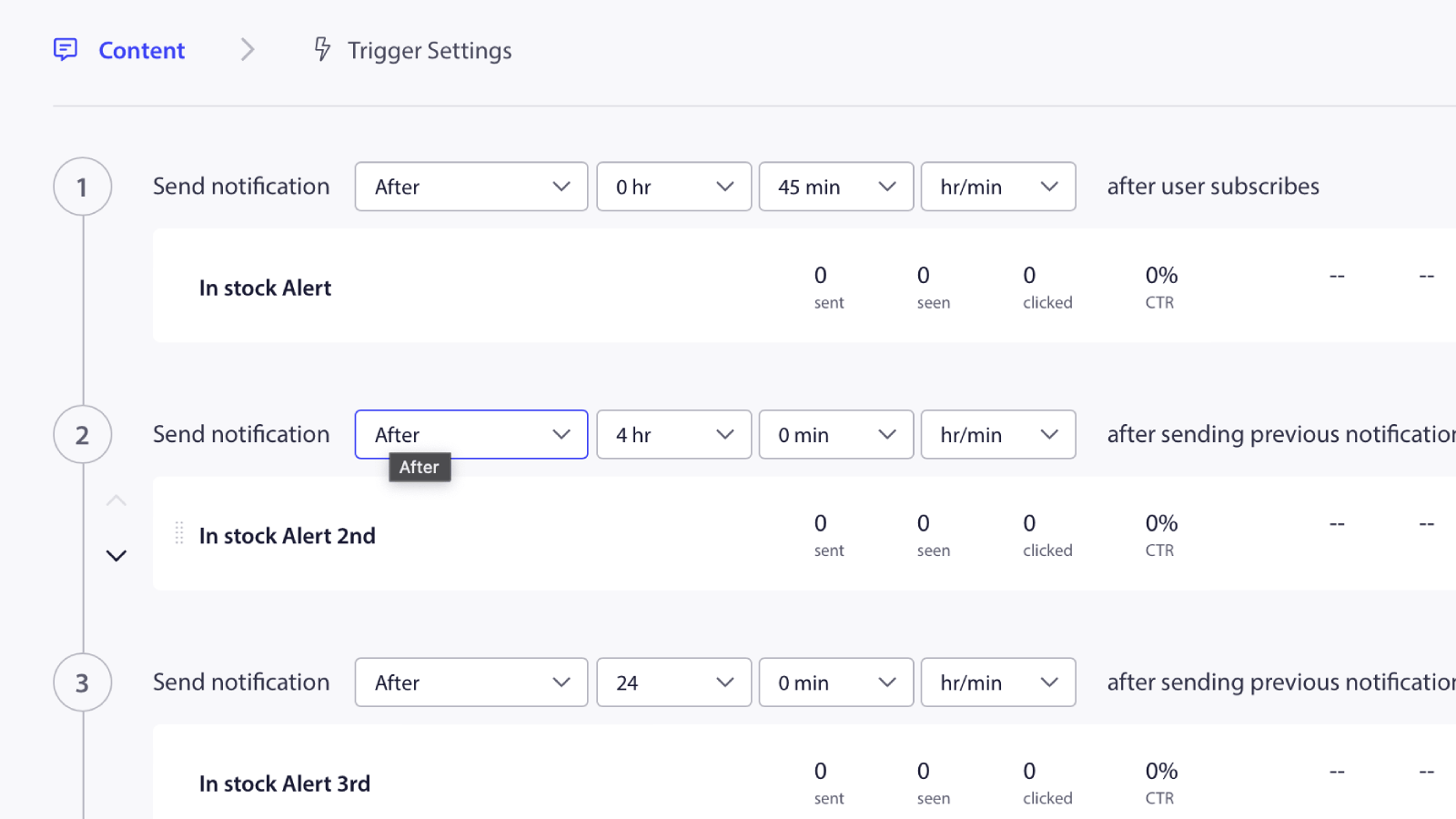Click the step 1 circle indicator
This screenshot has width=1456, height=819.
[x=82, y=186]
